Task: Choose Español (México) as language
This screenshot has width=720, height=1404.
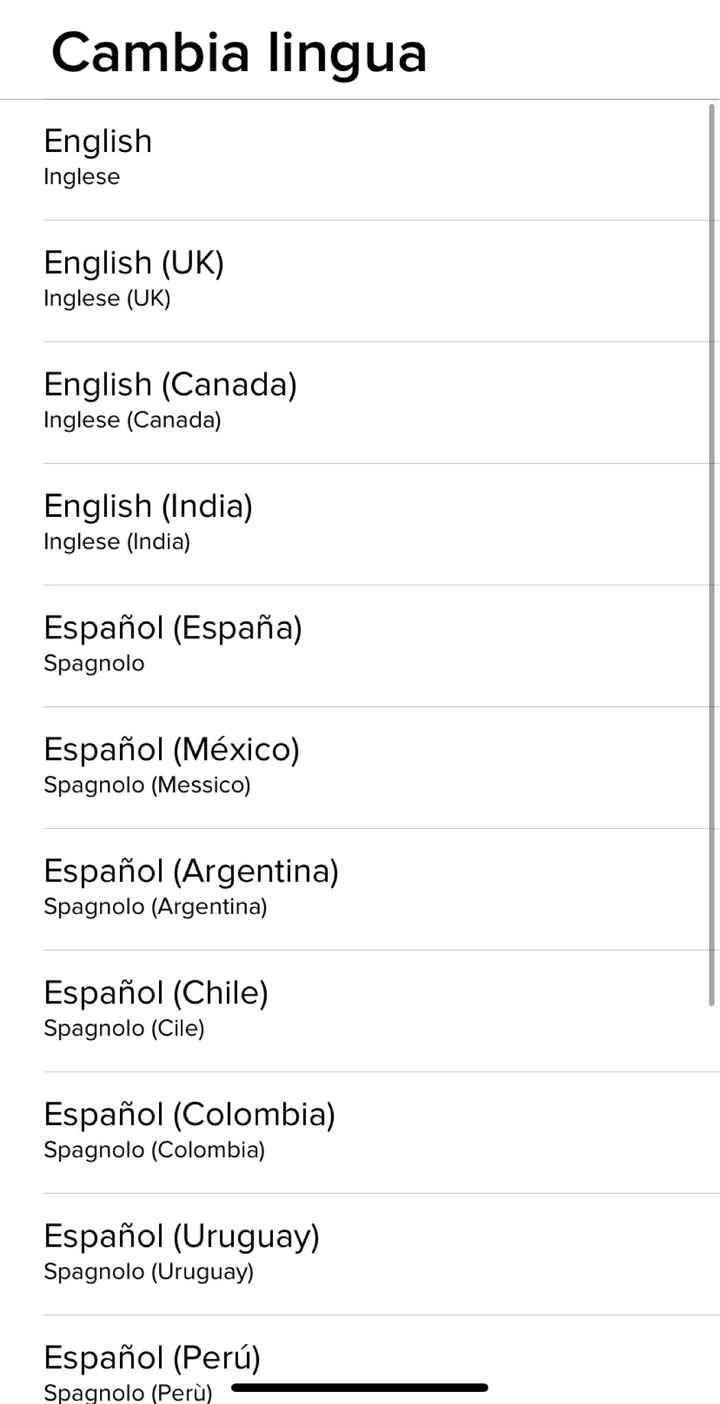Action: (x=171, y=750)
